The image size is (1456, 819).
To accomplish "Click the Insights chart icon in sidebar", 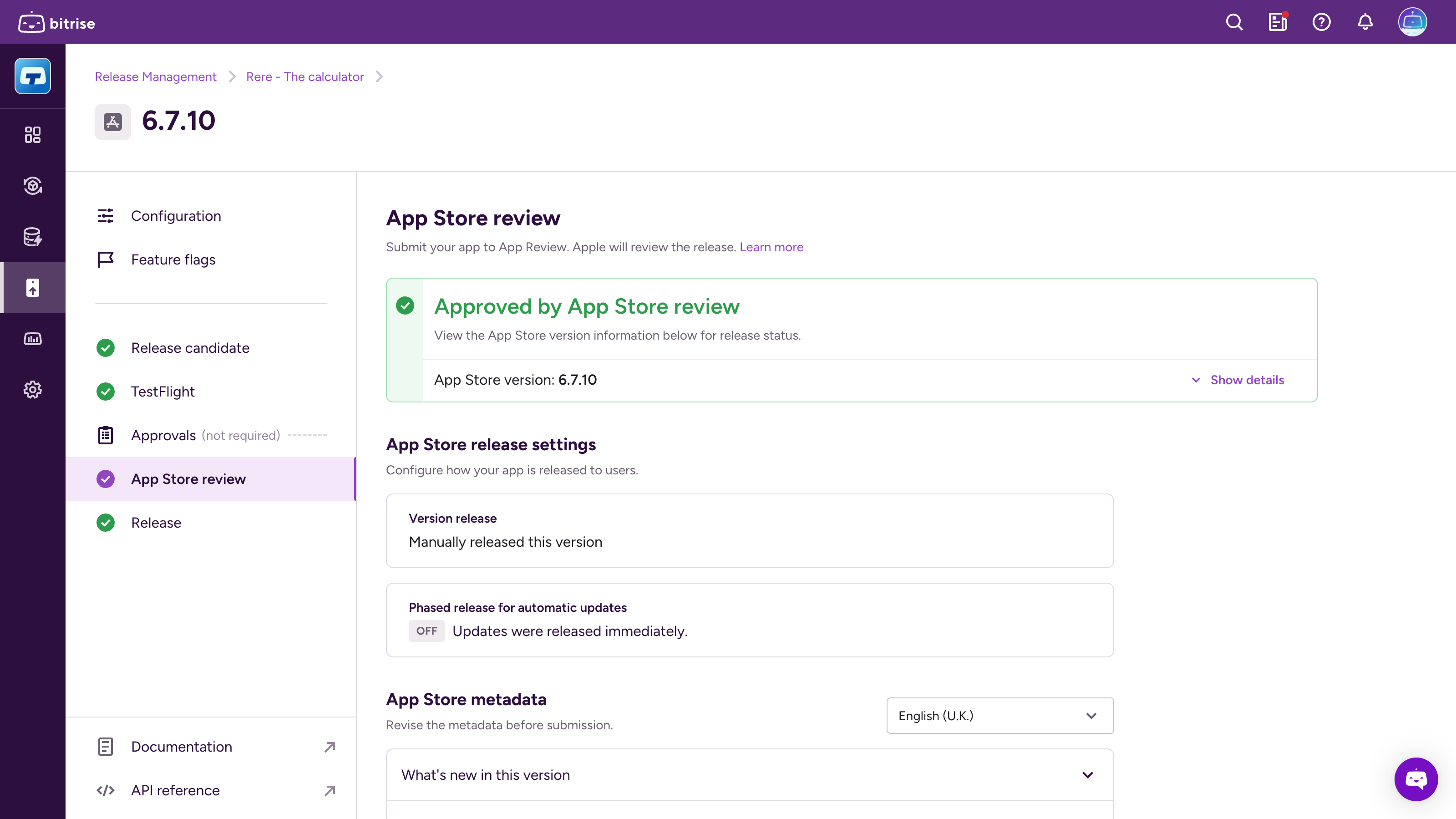I will (33, 339).
